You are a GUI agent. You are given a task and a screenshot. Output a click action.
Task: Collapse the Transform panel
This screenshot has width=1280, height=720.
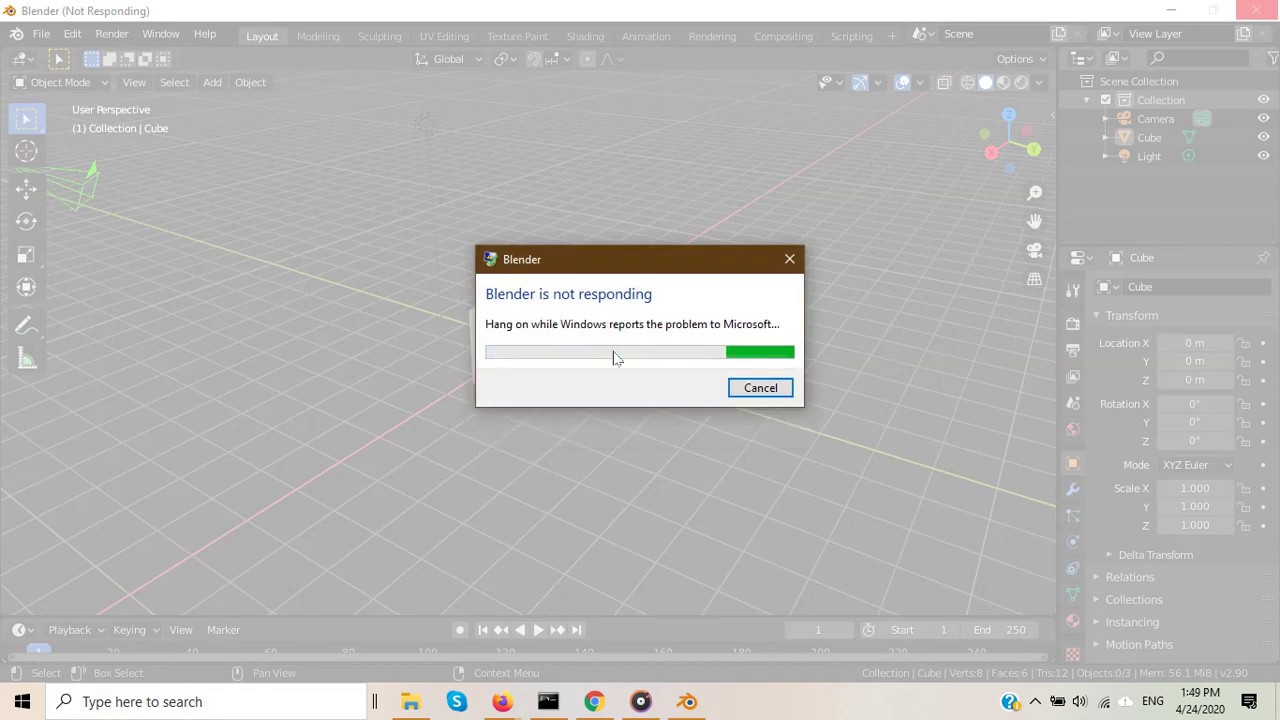click(x=1131, y=316)
